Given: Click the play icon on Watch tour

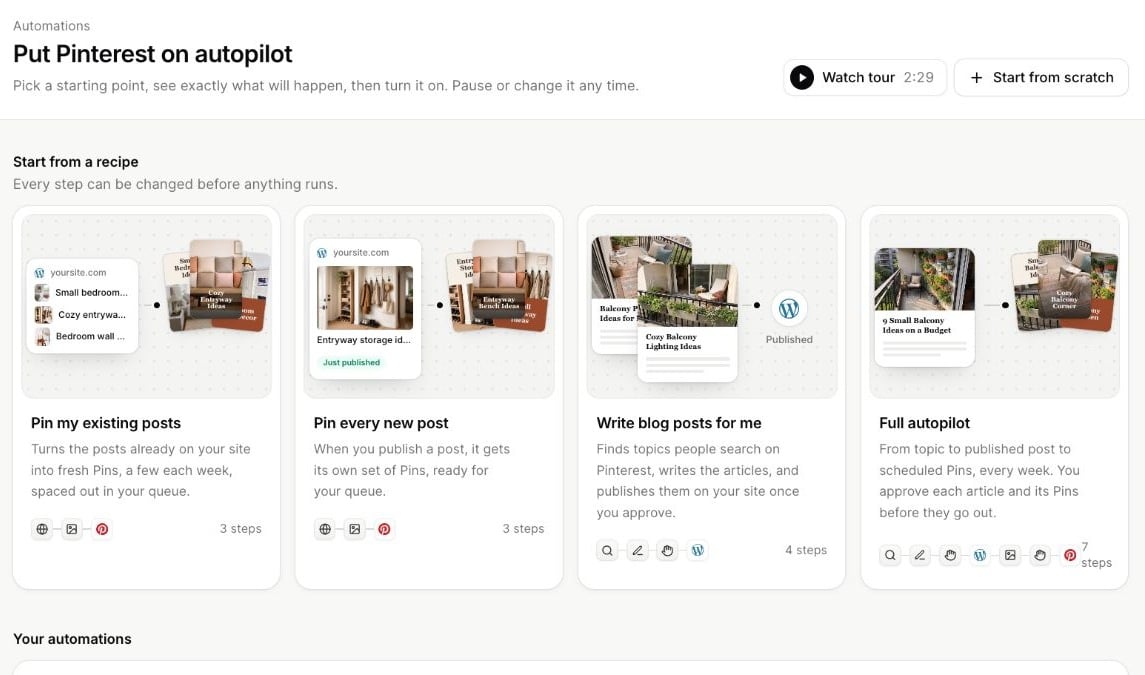Looking at the screenshot, I should 801,77.
